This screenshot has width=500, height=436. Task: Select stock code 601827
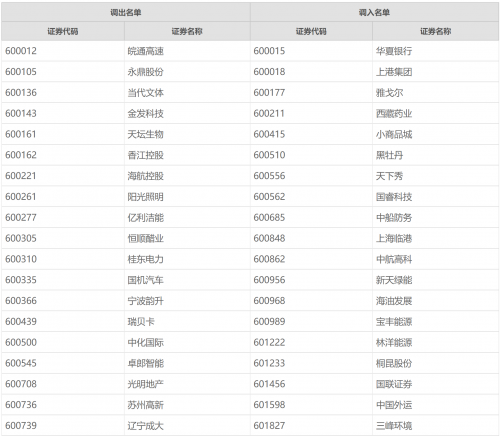point(269,425)
